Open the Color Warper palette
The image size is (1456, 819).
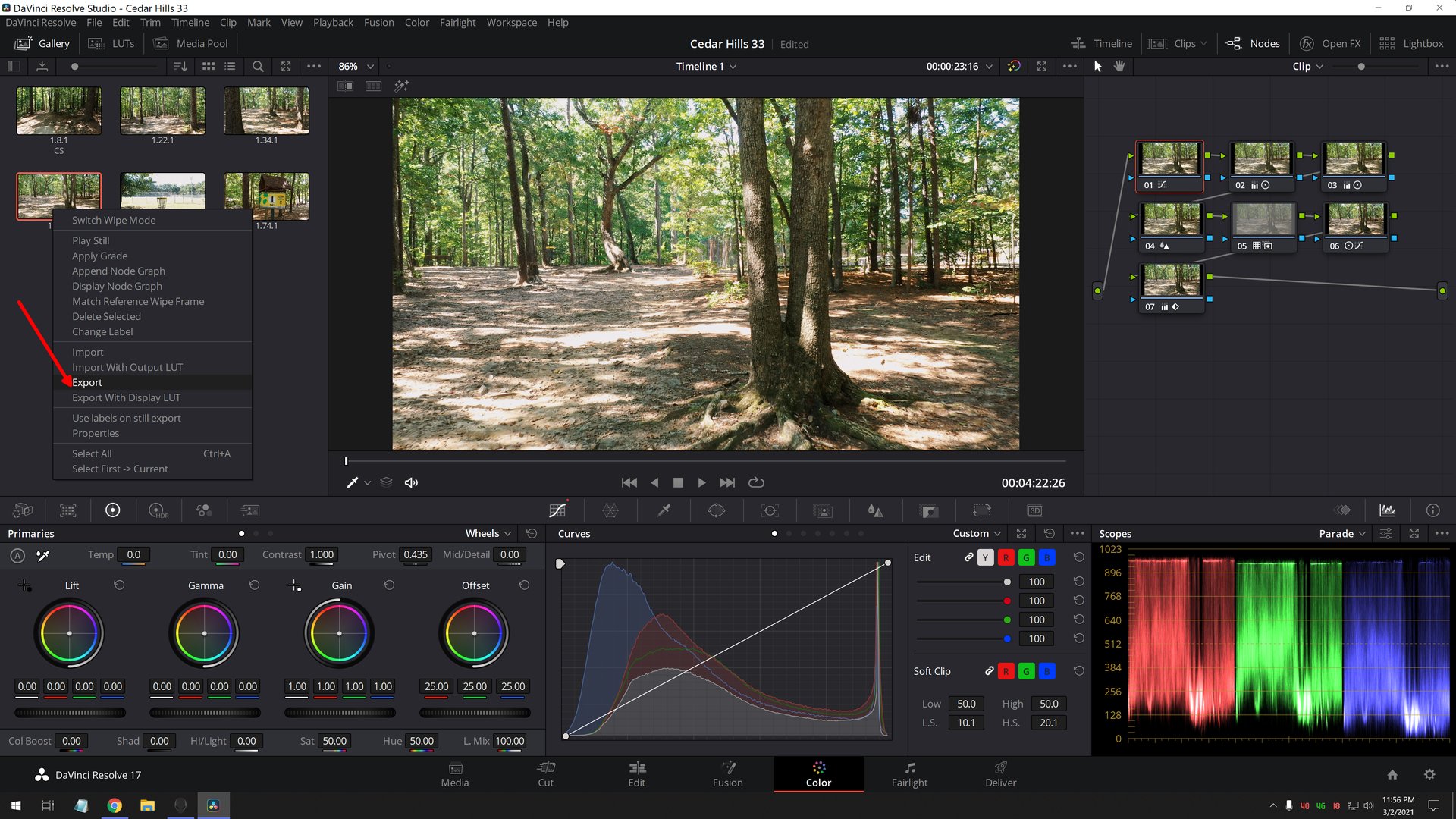pos(610,510)
